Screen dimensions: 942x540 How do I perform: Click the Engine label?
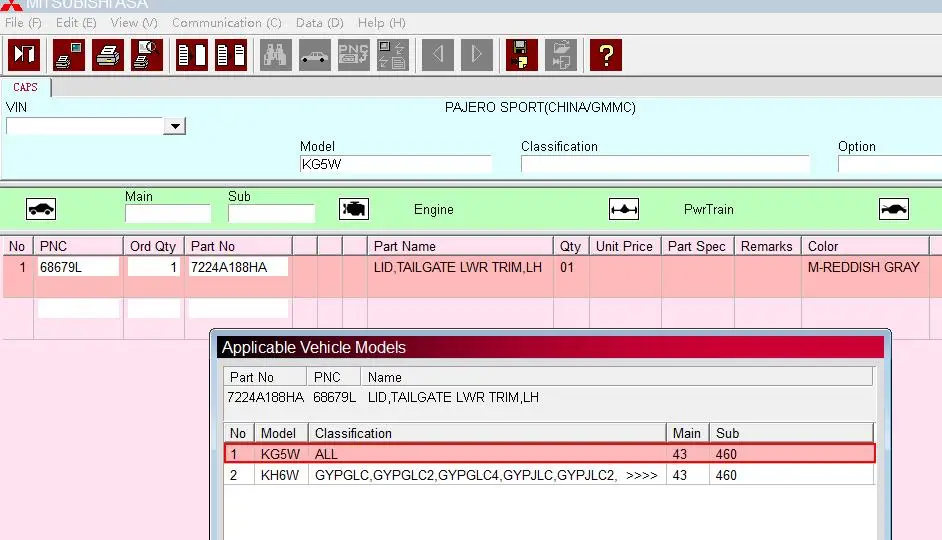[434, 210]
